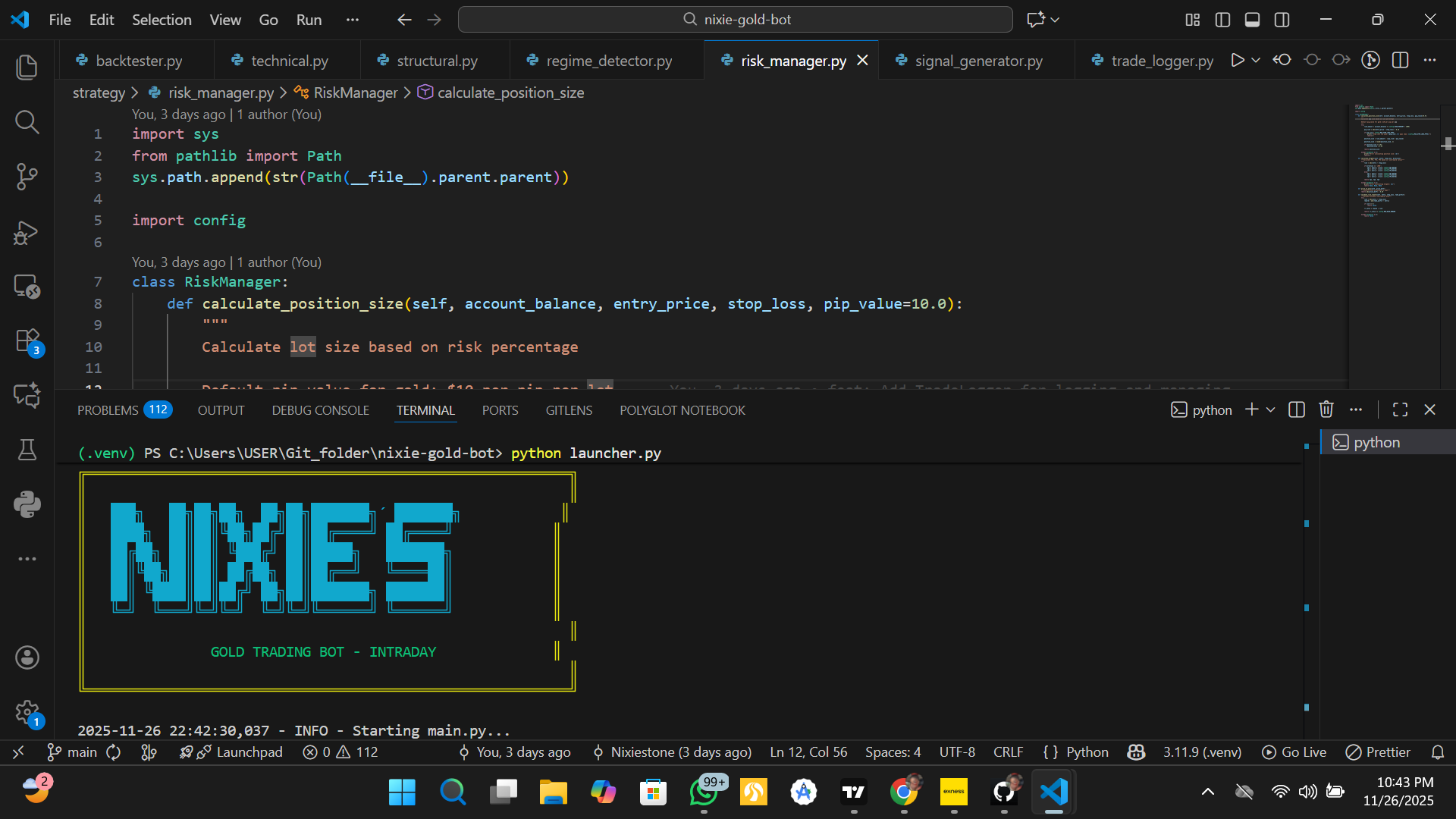Click Prettier in the status bar

tap(1378, 752)
